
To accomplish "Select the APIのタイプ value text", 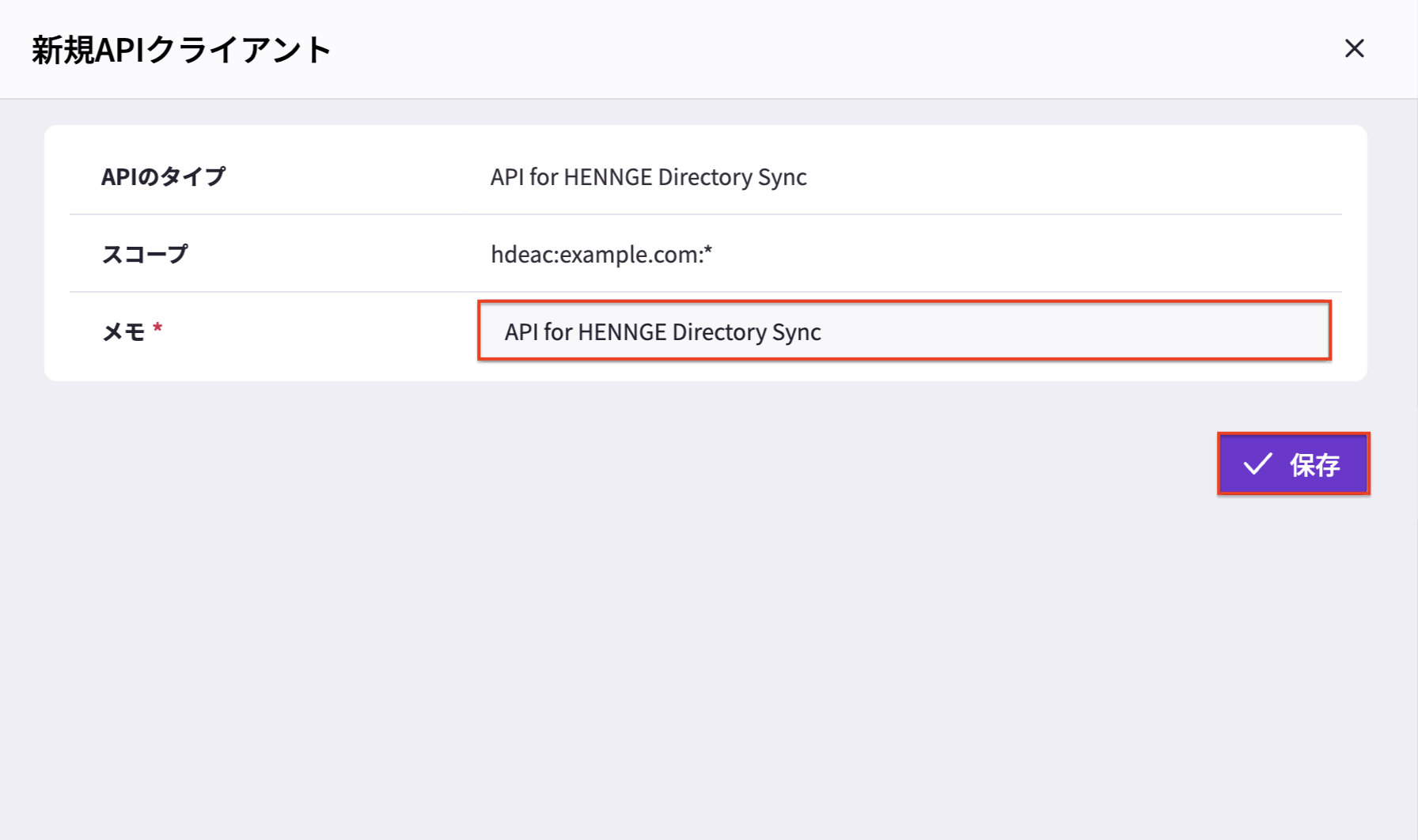I will point(648,177).
